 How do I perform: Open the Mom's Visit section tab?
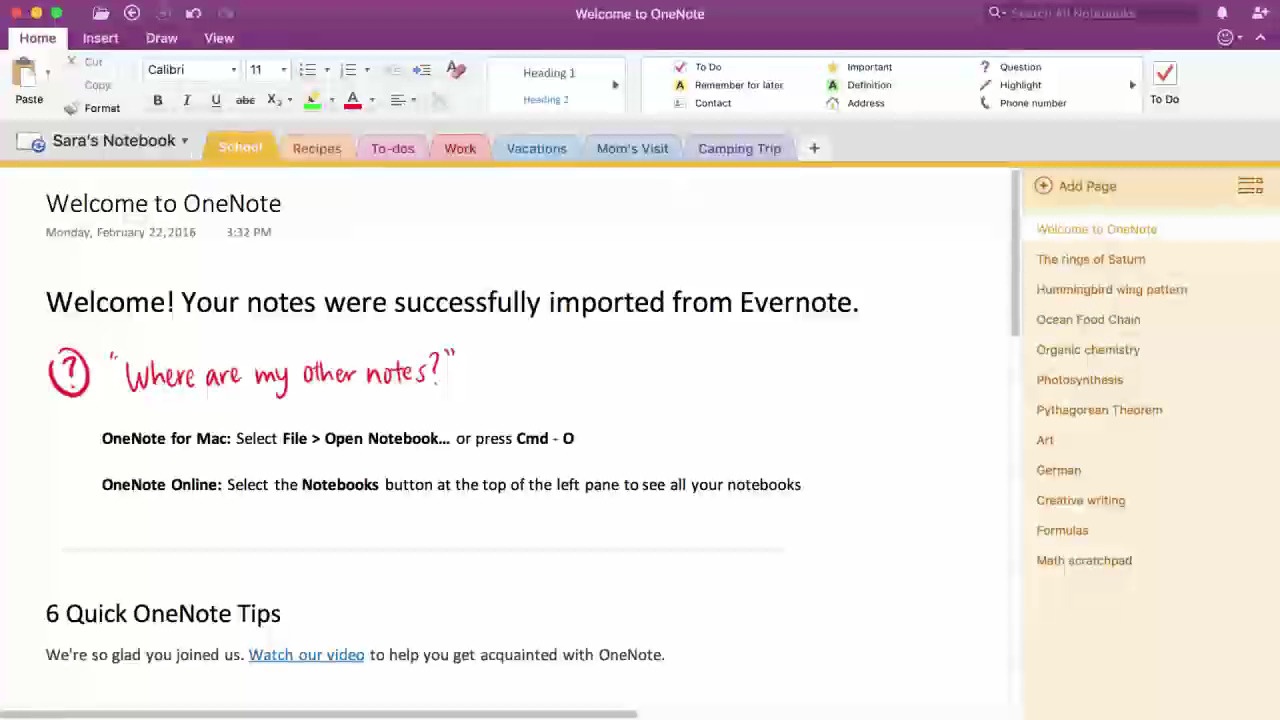click(632, 148)
